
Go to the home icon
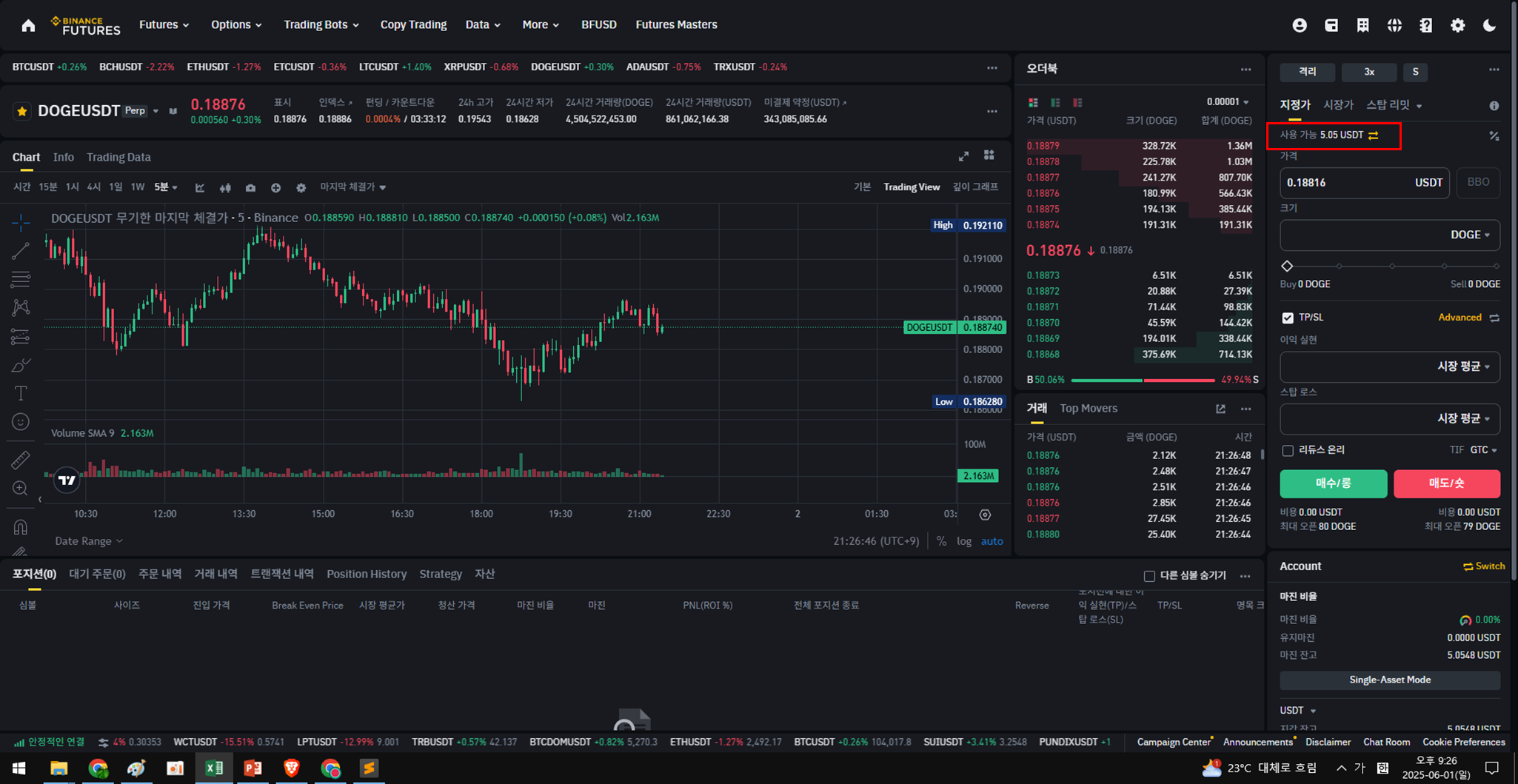pos(28,25)
